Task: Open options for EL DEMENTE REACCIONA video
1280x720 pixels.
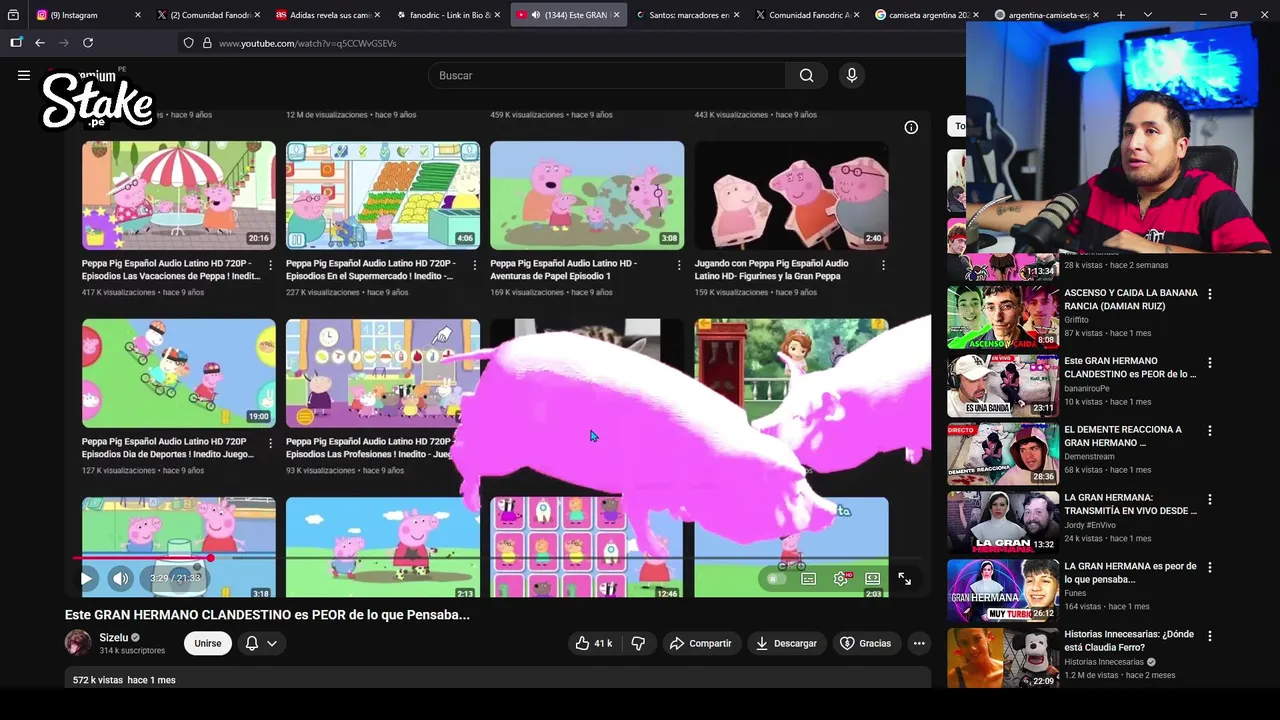Action: (x=1209, y=431)
